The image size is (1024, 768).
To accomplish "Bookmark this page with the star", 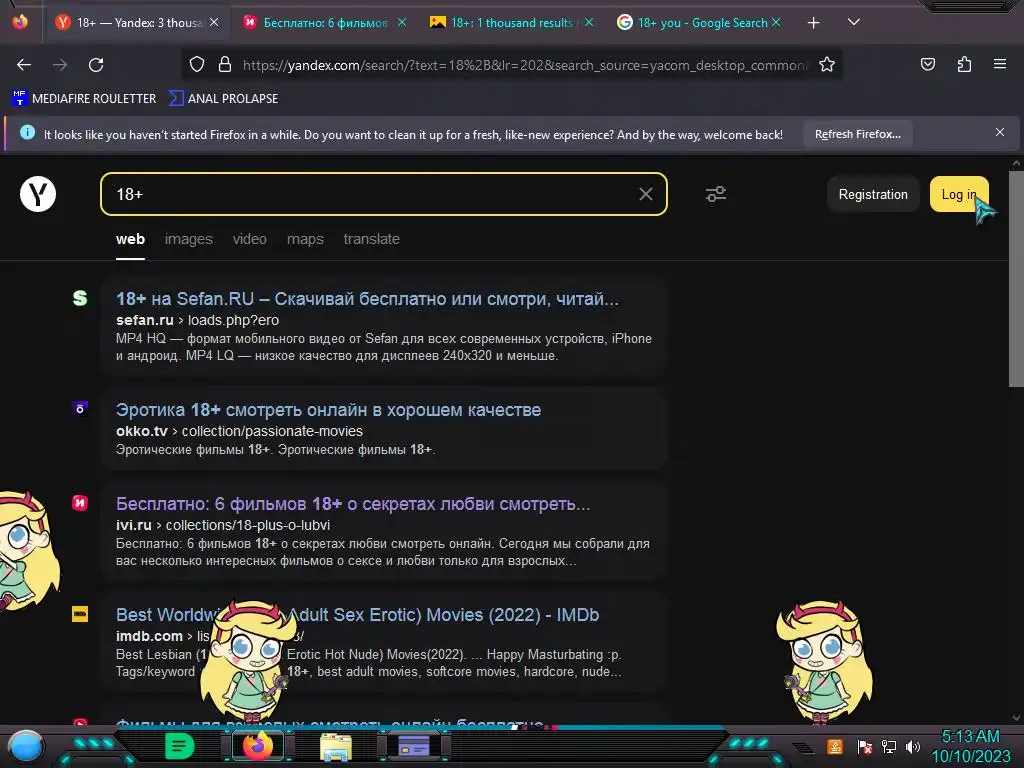I will pyautogui.click(x=827, y=65).
